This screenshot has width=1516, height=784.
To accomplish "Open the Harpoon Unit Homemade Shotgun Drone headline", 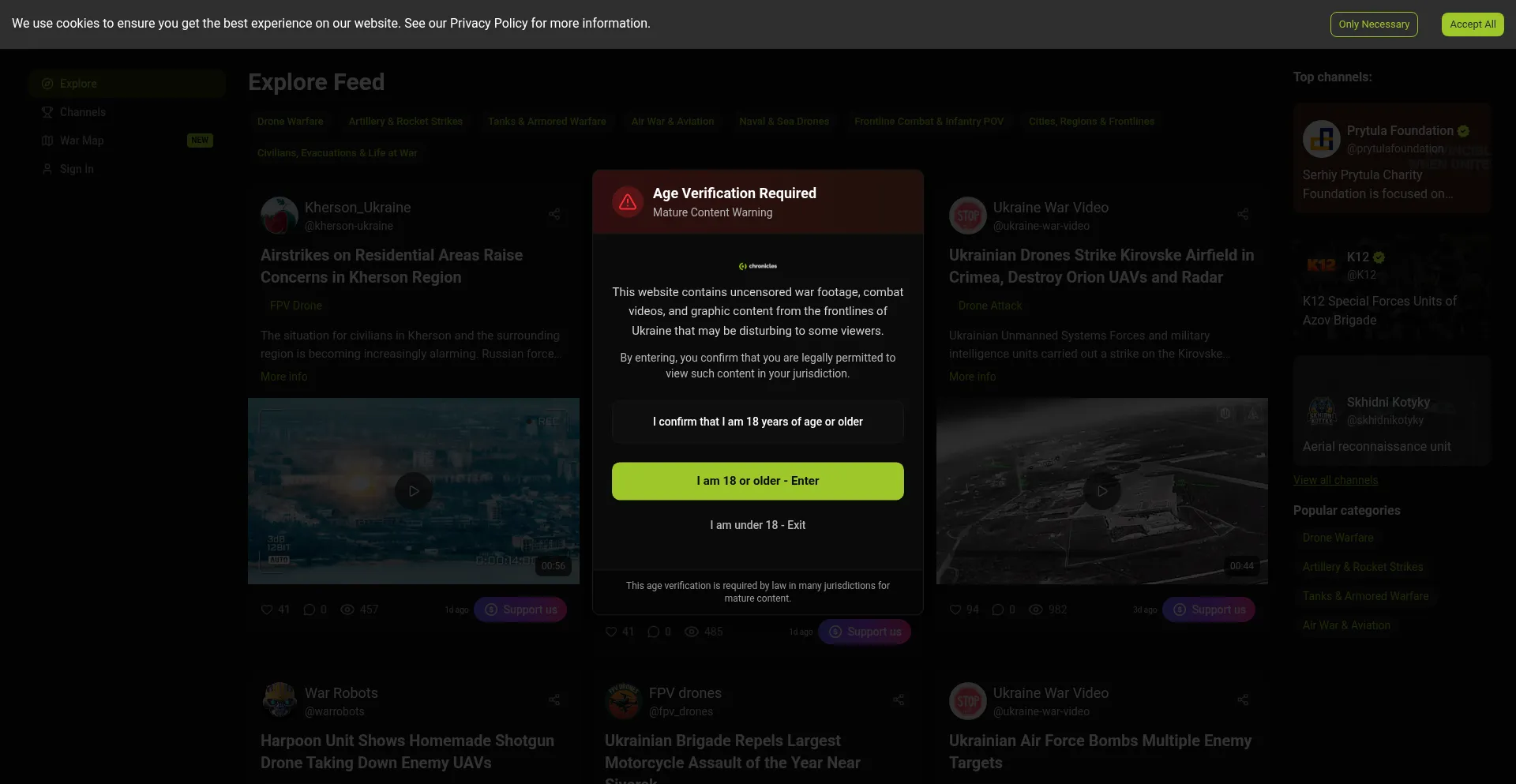I will coord(407,752).
